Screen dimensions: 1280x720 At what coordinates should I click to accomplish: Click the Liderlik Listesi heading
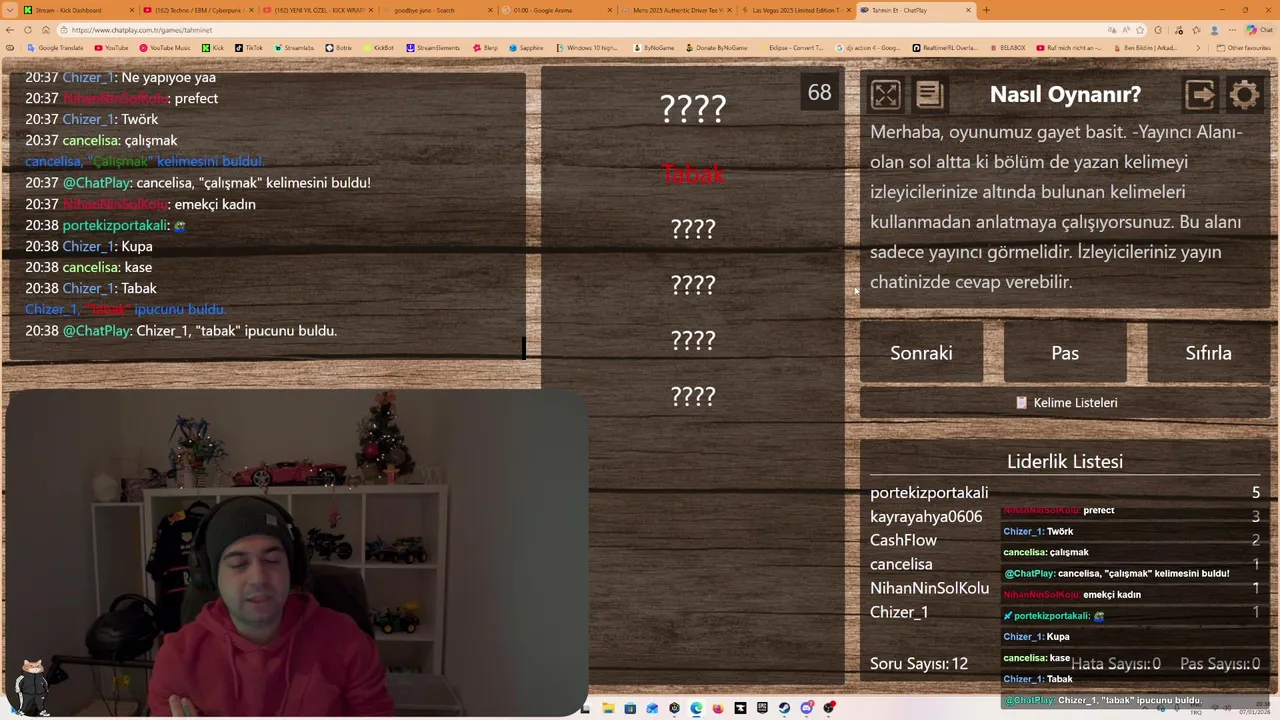pos(1065,461)
